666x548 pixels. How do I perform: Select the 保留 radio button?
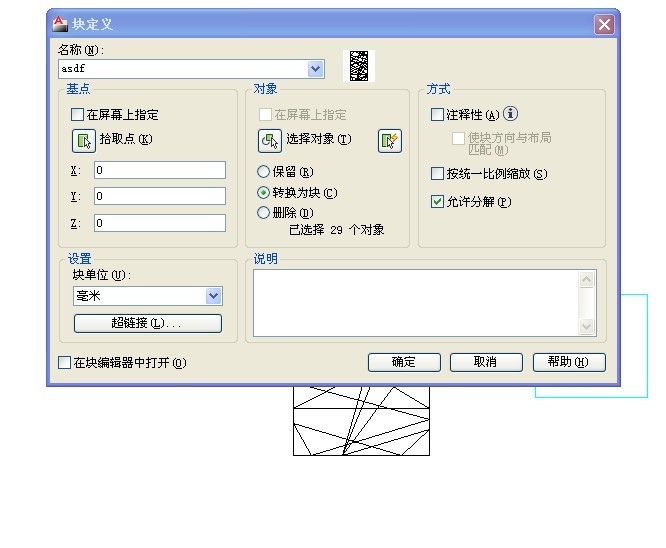tap(263, 172)
